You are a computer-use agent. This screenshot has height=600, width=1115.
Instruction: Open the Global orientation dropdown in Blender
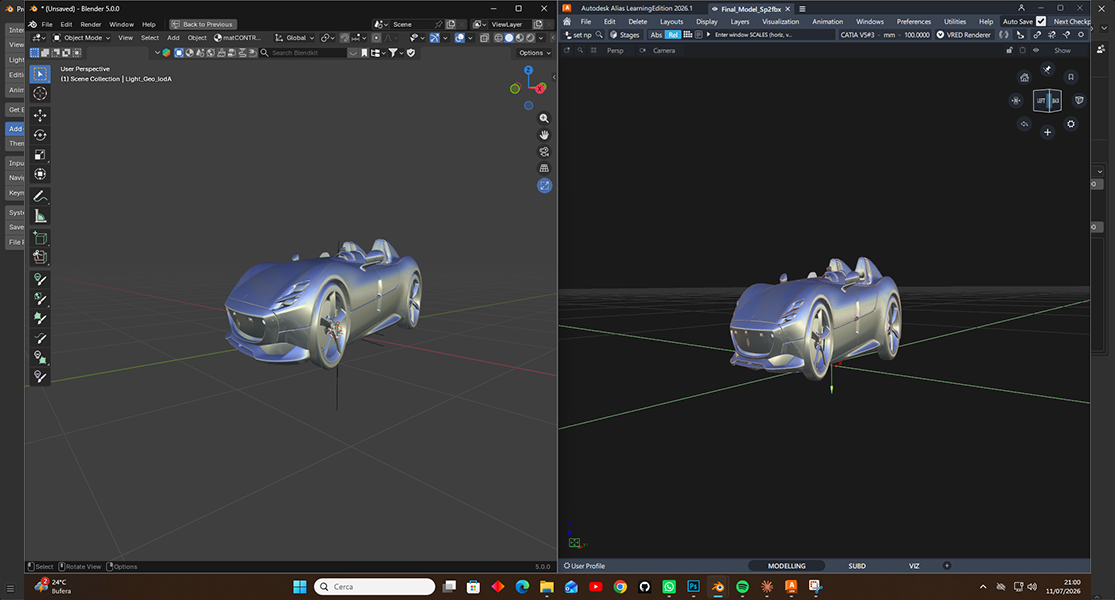(294, 38)
